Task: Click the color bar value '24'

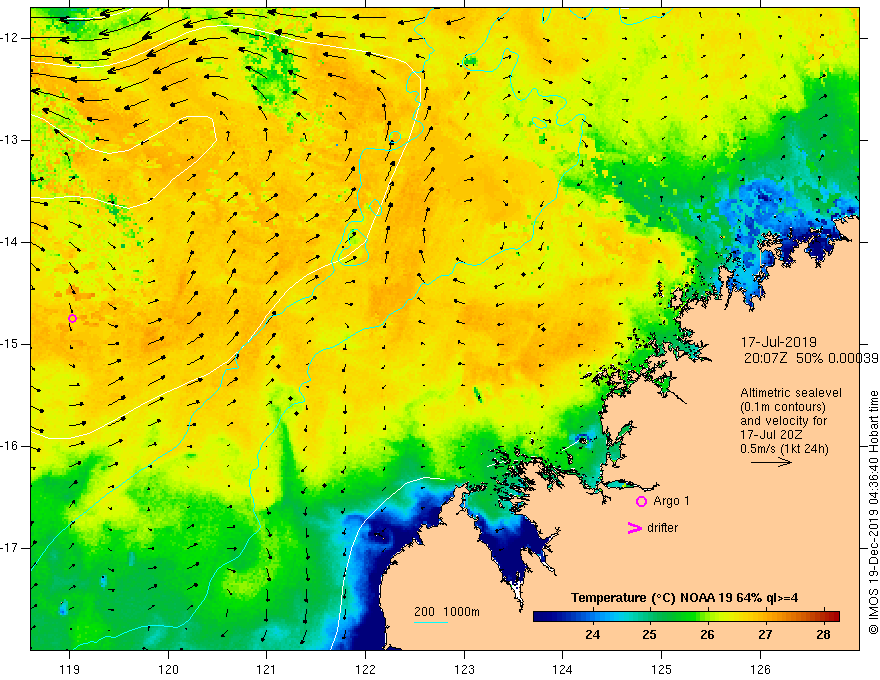Action: 593,635
